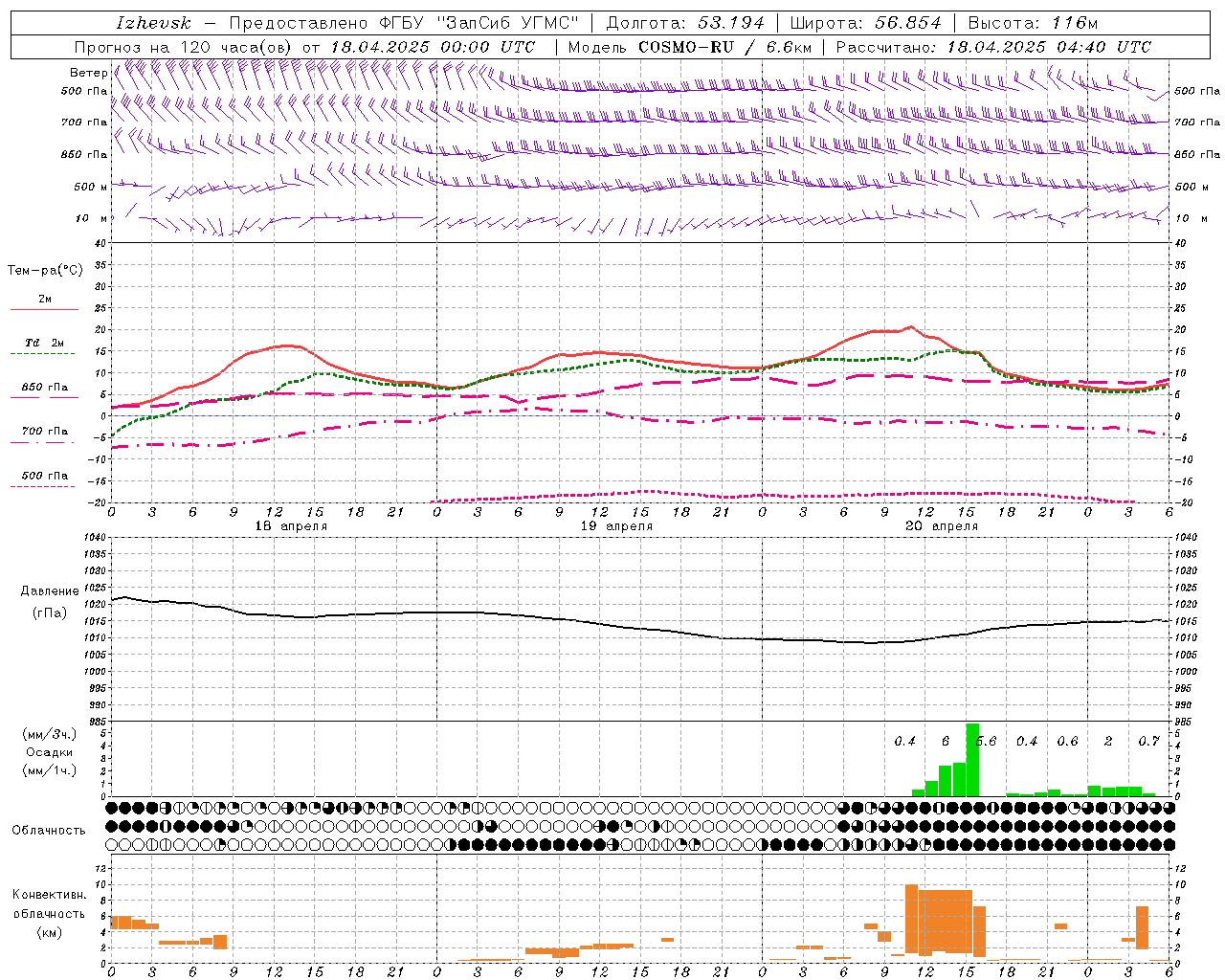This screenshot has width=1225, height=980.
Task: Click the Ветер wind panel label
Action: pyautogui.click(x=89, y=73)
